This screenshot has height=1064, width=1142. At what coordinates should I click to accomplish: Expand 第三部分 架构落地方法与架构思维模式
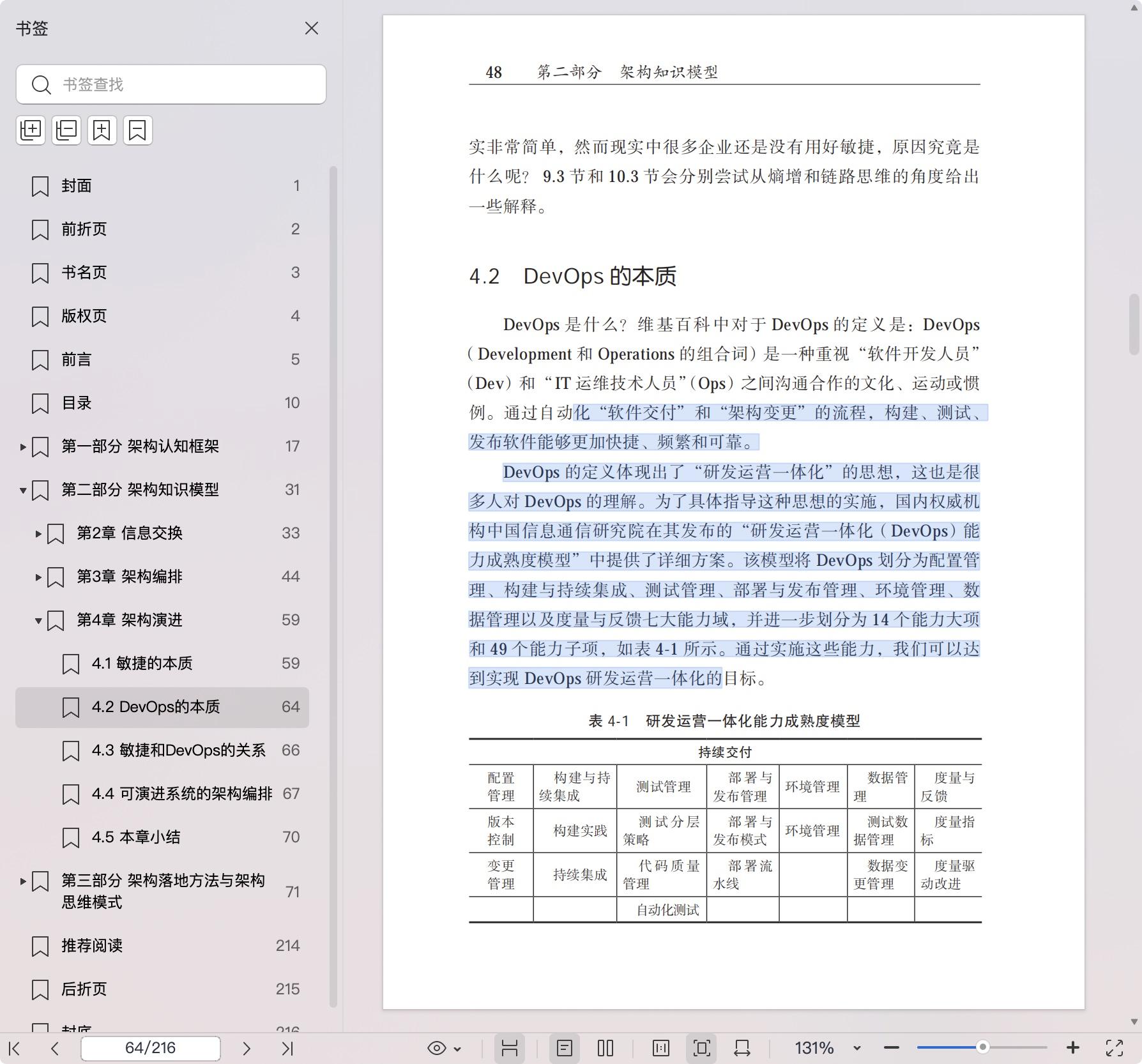[23, 881]
